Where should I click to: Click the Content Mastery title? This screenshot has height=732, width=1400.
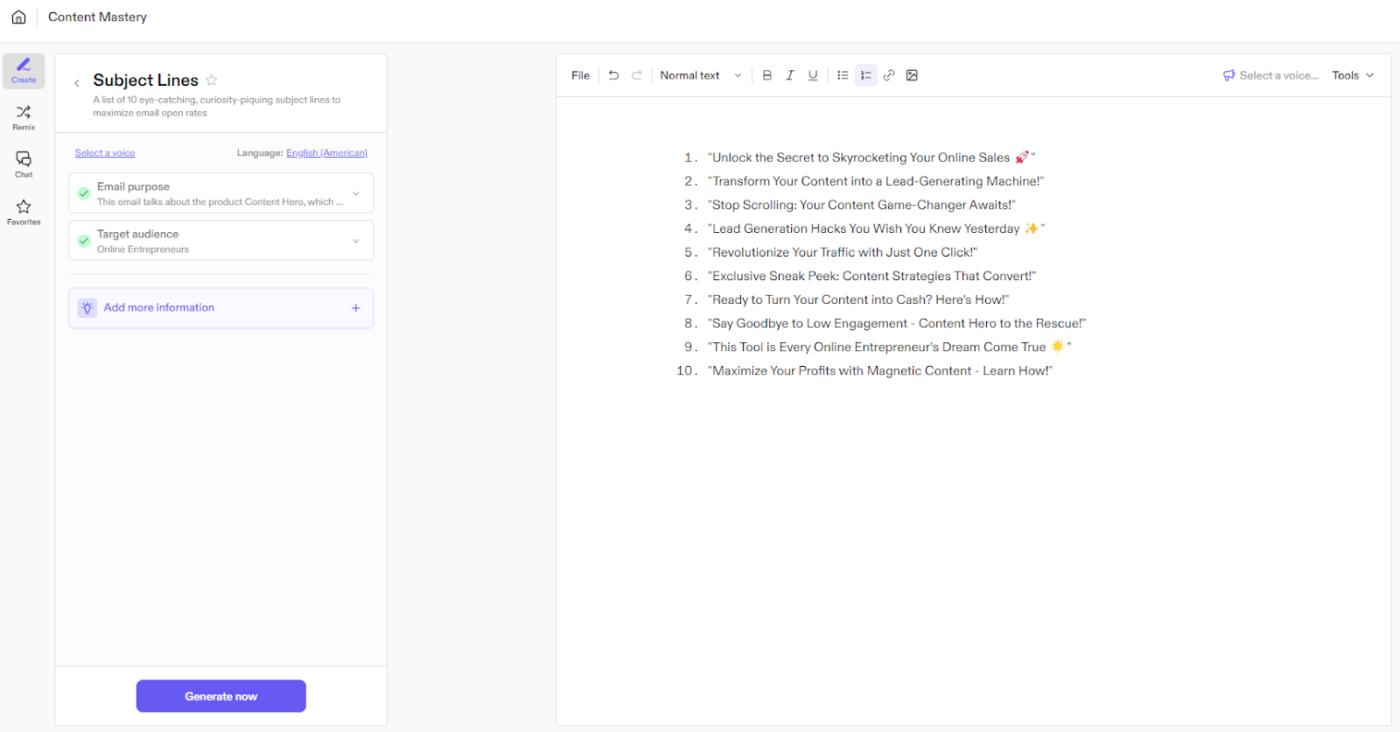[97, 17]
